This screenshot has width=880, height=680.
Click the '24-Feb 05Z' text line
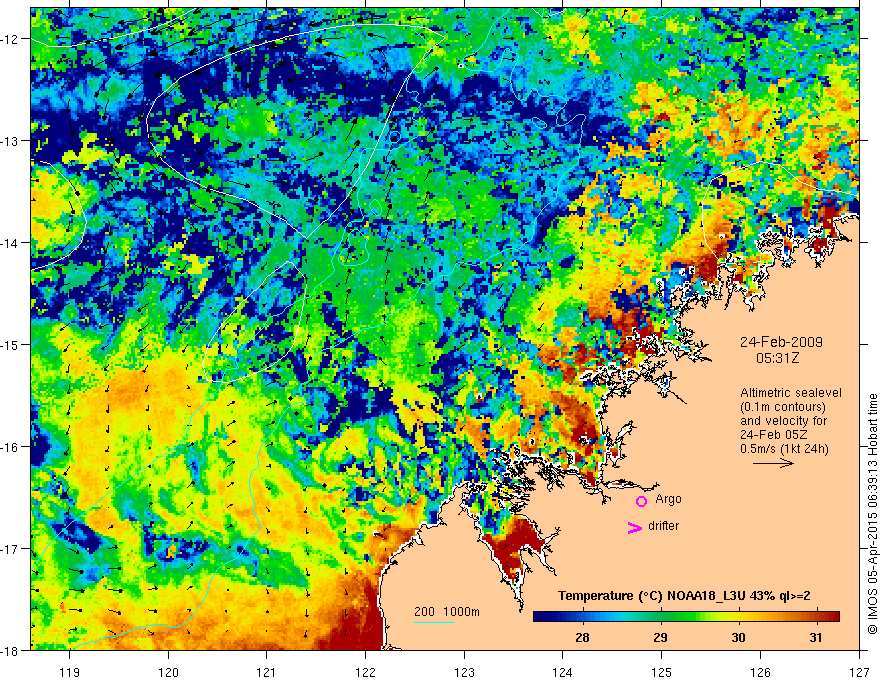tap(772, 435)
